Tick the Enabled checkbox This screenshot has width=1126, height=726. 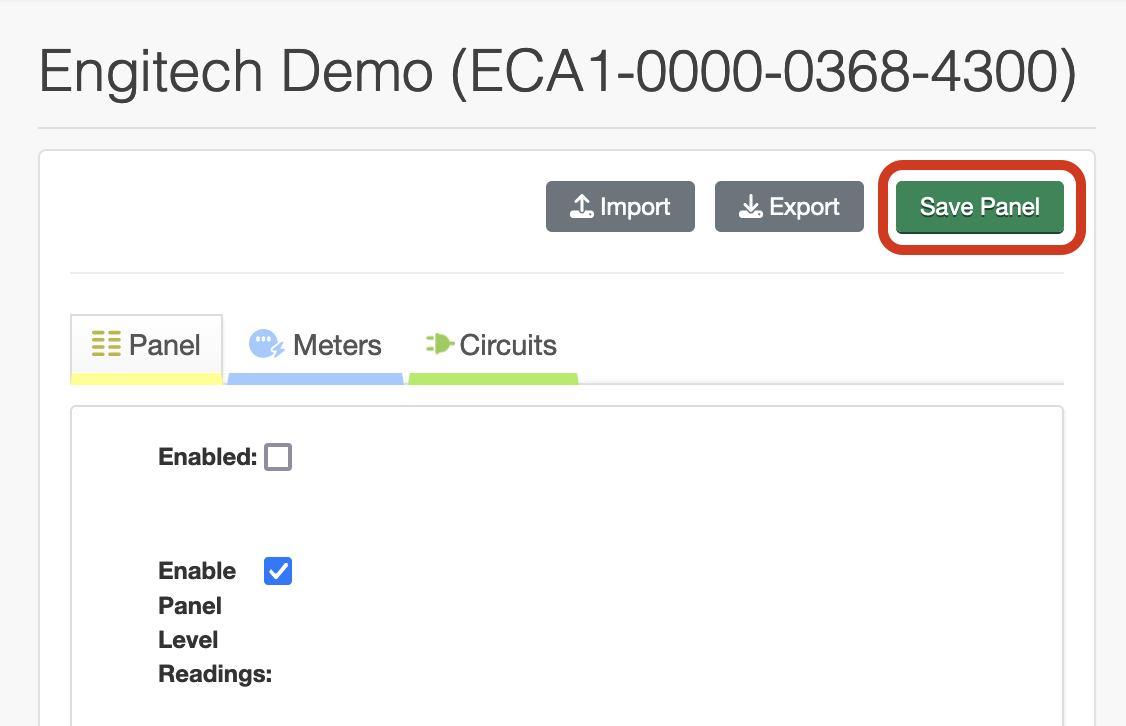tap(278, 458)
